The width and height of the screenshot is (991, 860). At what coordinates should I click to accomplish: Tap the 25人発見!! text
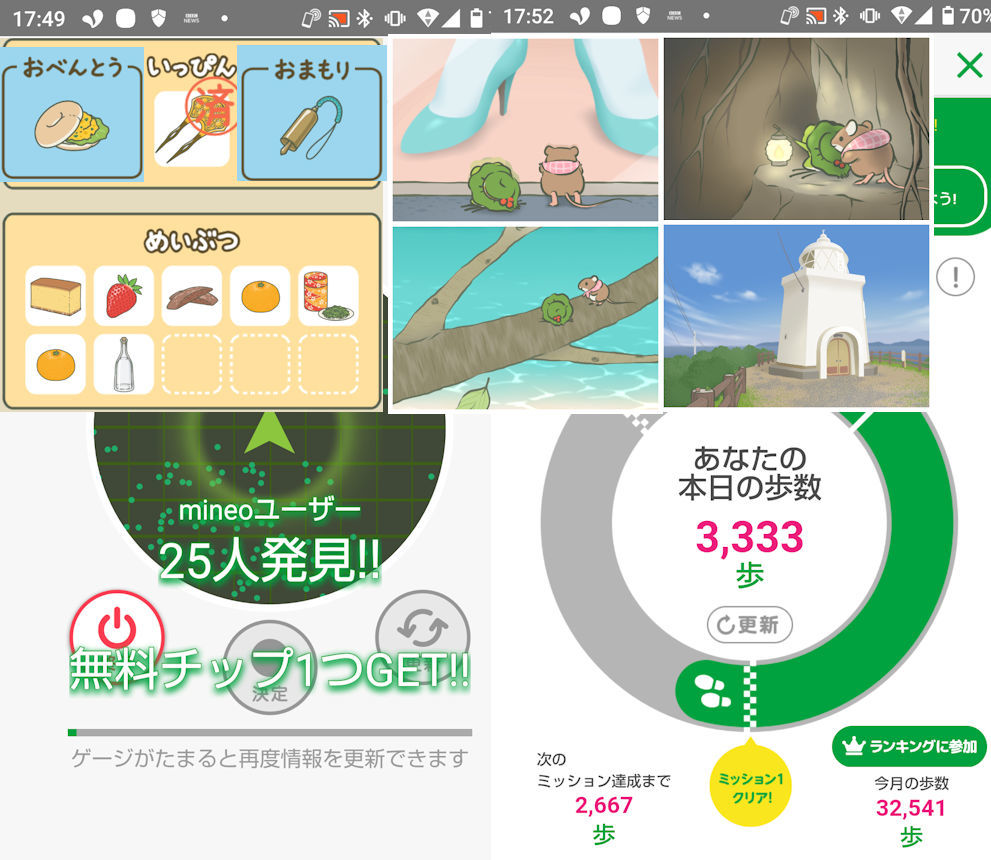click(270, 560)
